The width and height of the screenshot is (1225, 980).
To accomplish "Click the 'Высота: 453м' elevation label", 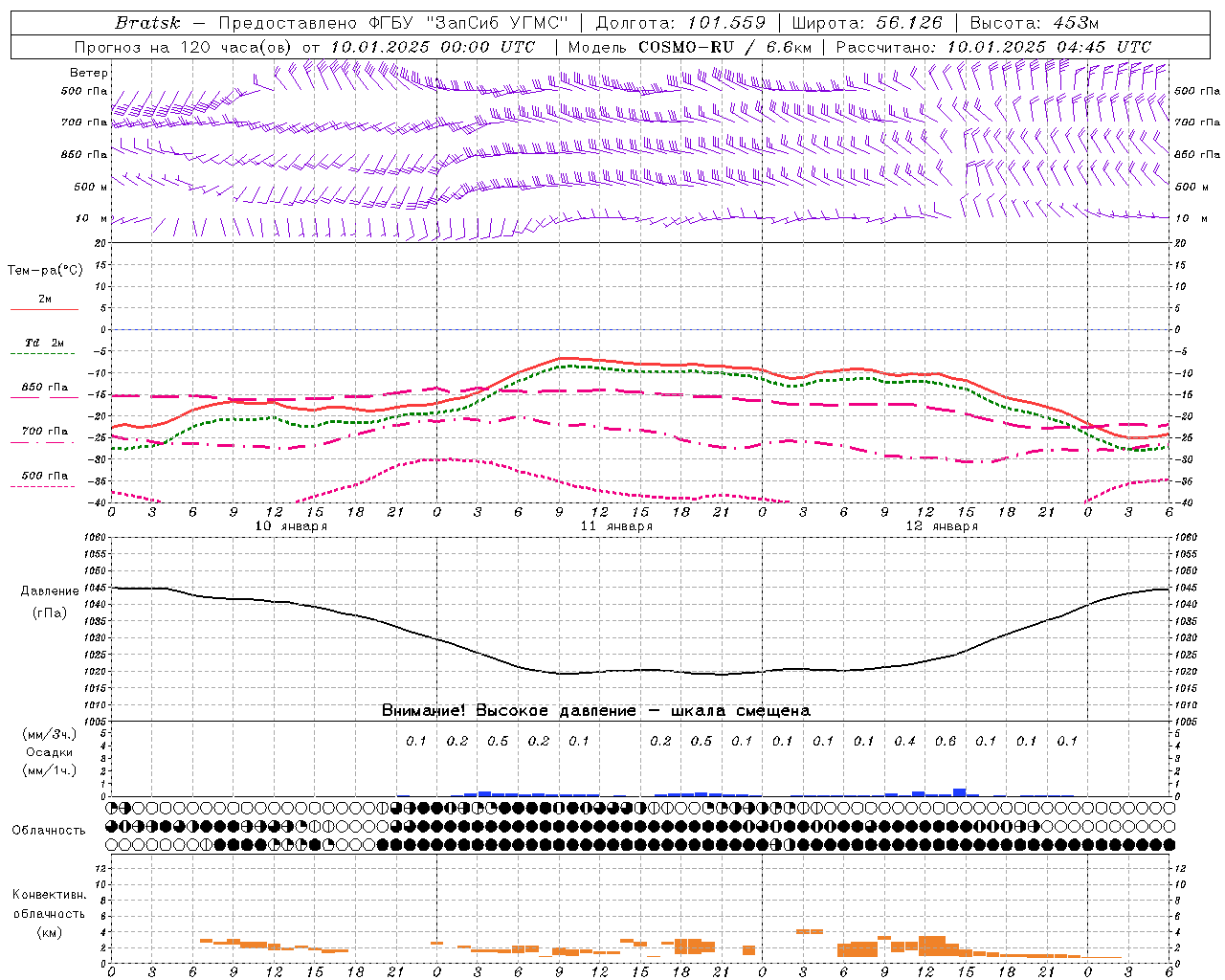I will (1034, 22).
